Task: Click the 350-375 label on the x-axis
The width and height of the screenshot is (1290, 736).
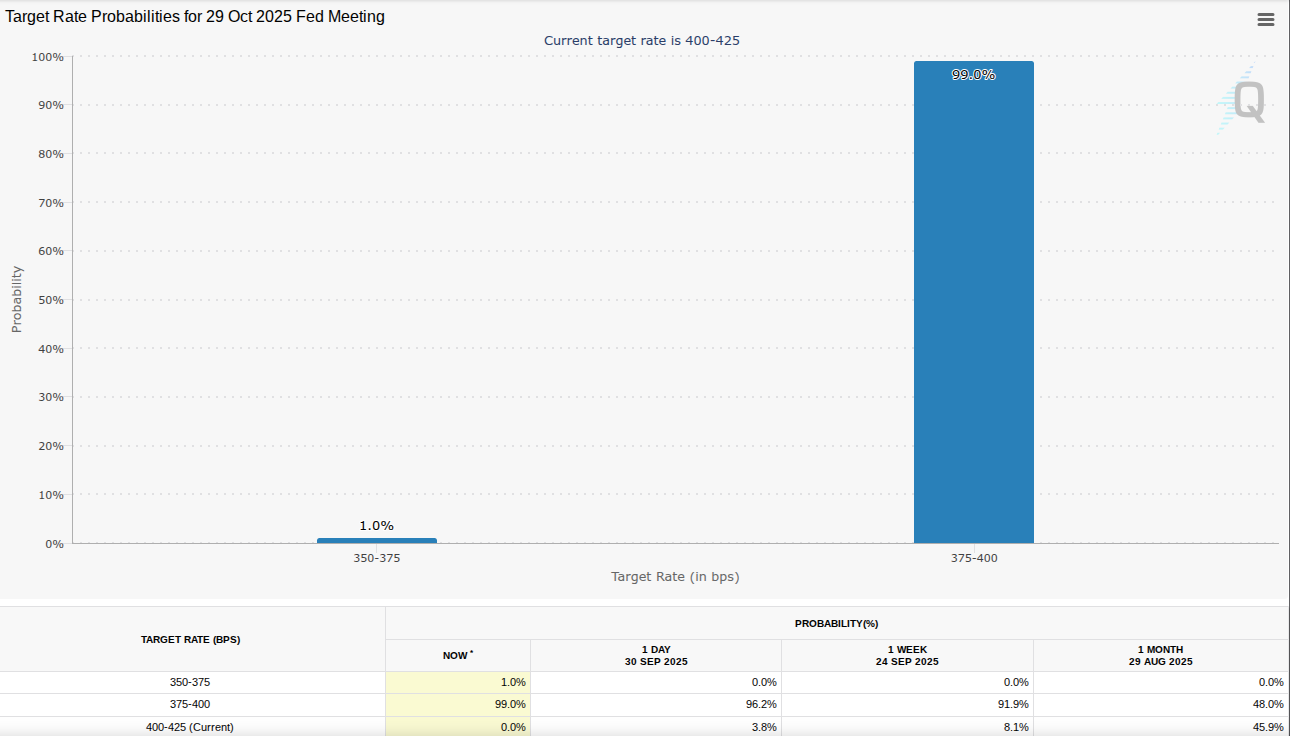Action: pyautogui.click(x=376, y=558)
